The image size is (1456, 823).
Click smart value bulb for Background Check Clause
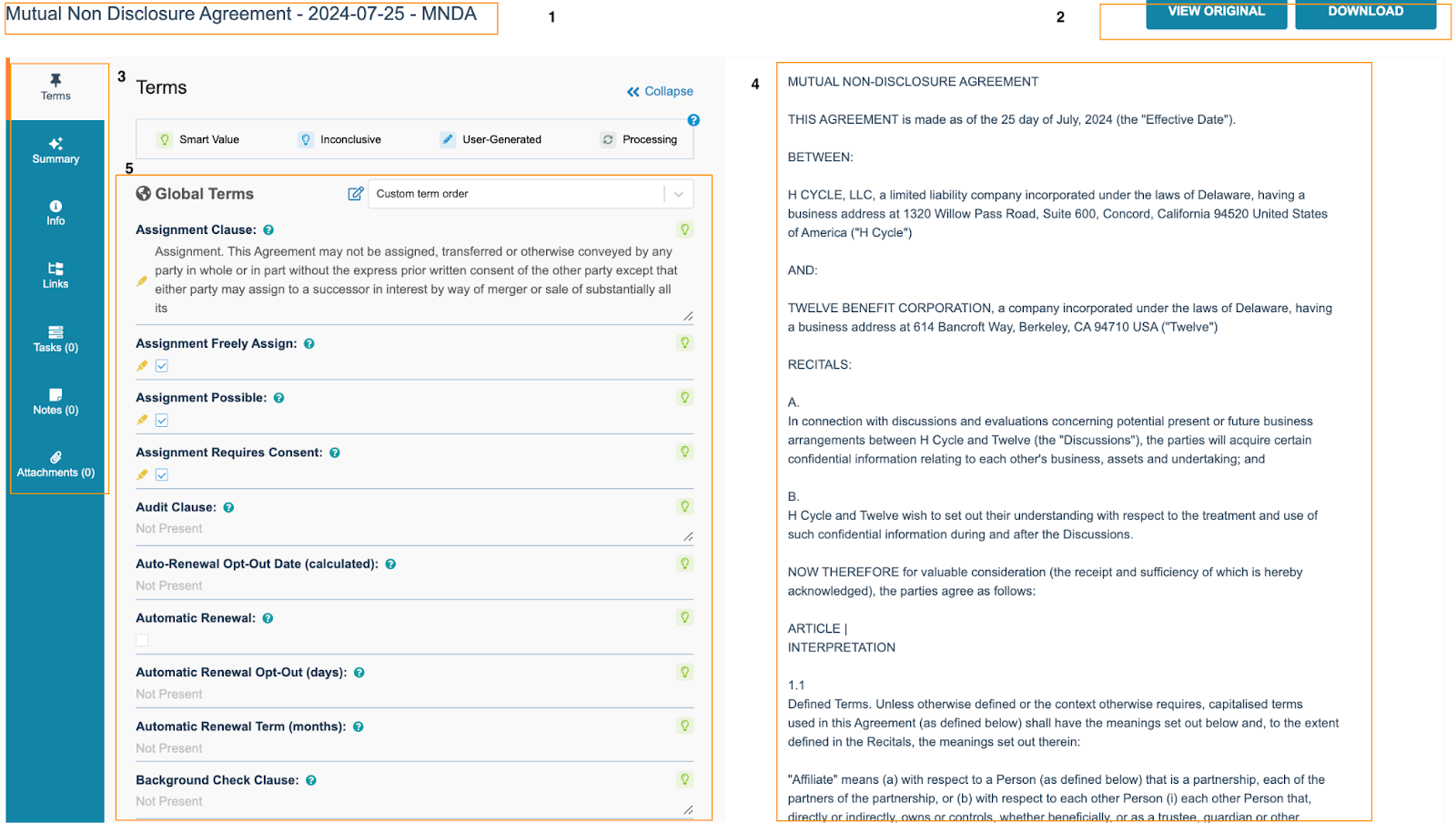[x=685, y=779]
